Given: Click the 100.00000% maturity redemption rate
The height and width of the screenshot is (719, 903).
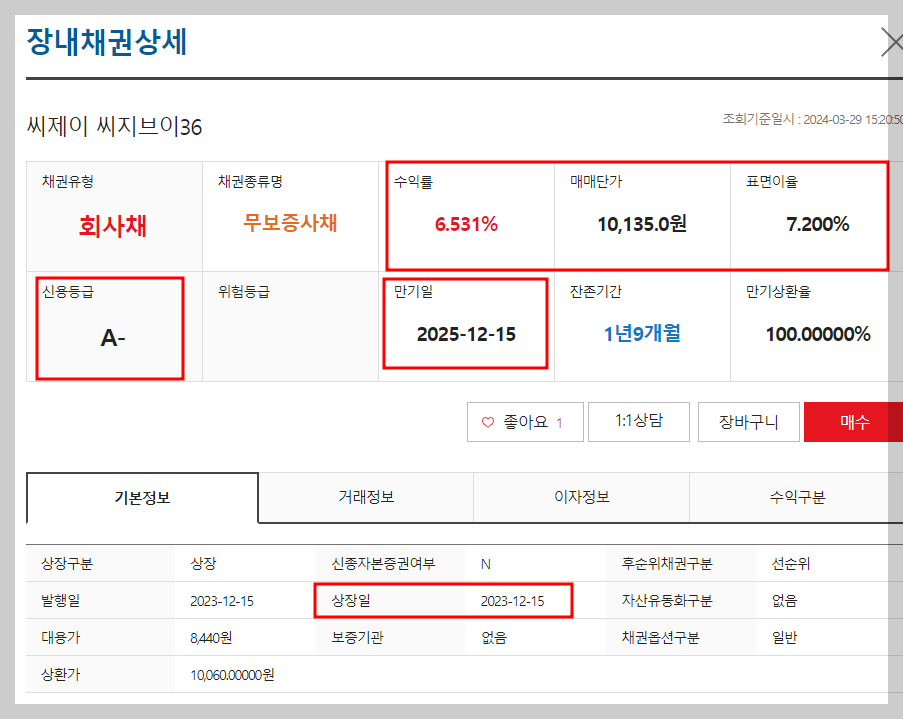Looking at the screenshot, I should coord(818,334).
